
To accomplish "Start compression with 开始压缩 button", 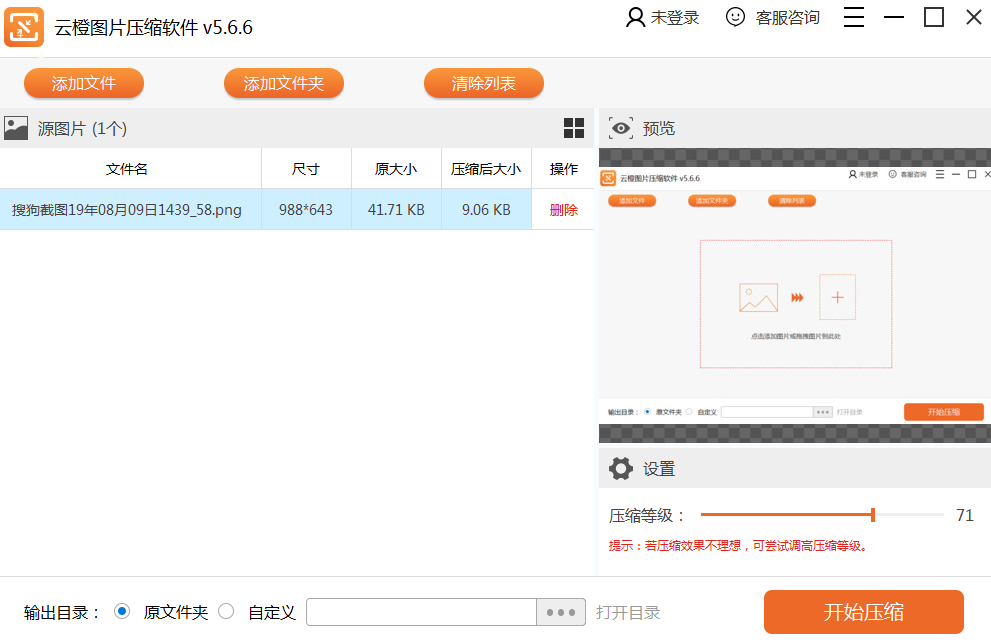I will coord(863,612).
